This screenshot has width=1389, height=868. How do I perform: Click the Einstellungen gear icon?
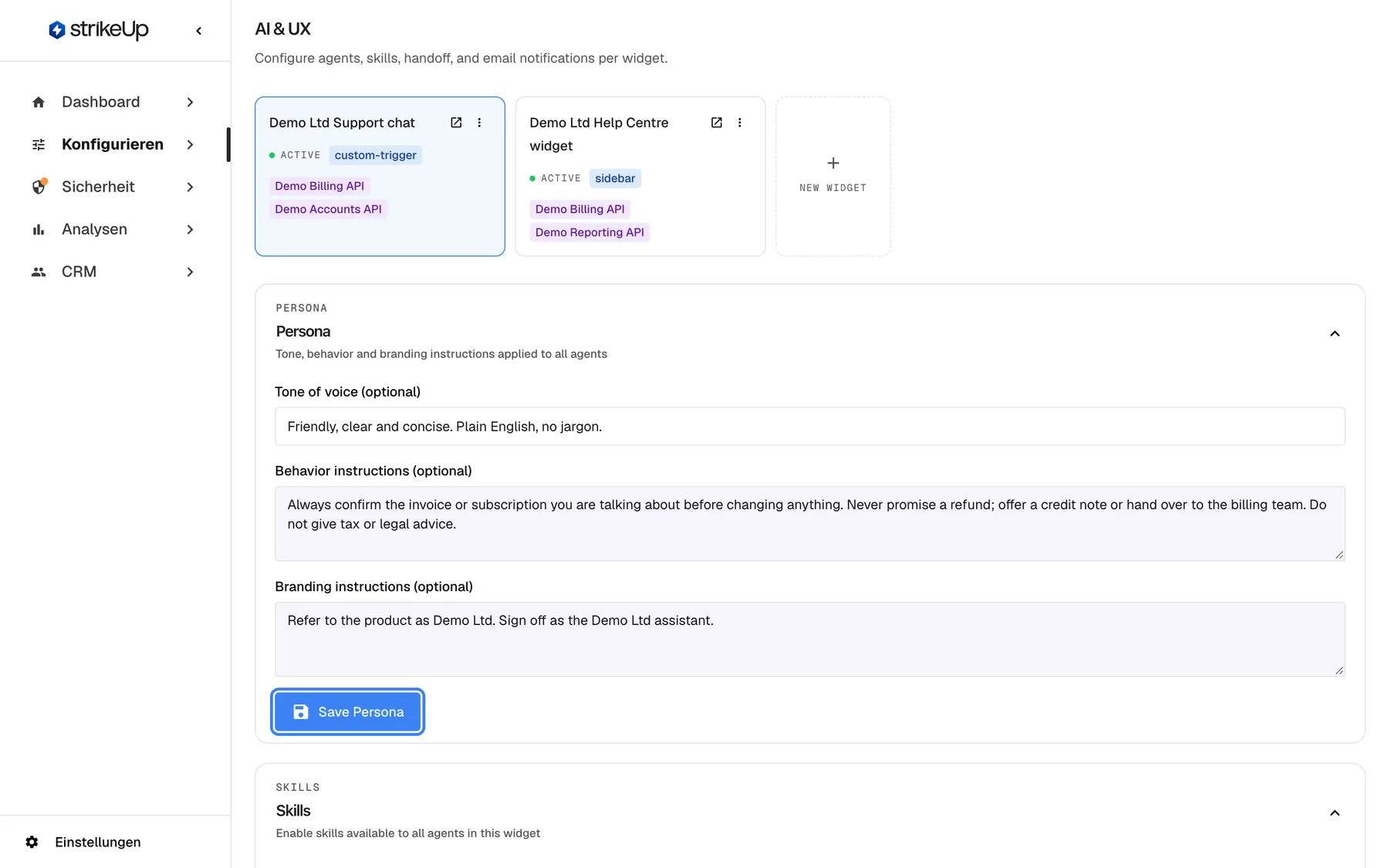[x=32, y=842]
